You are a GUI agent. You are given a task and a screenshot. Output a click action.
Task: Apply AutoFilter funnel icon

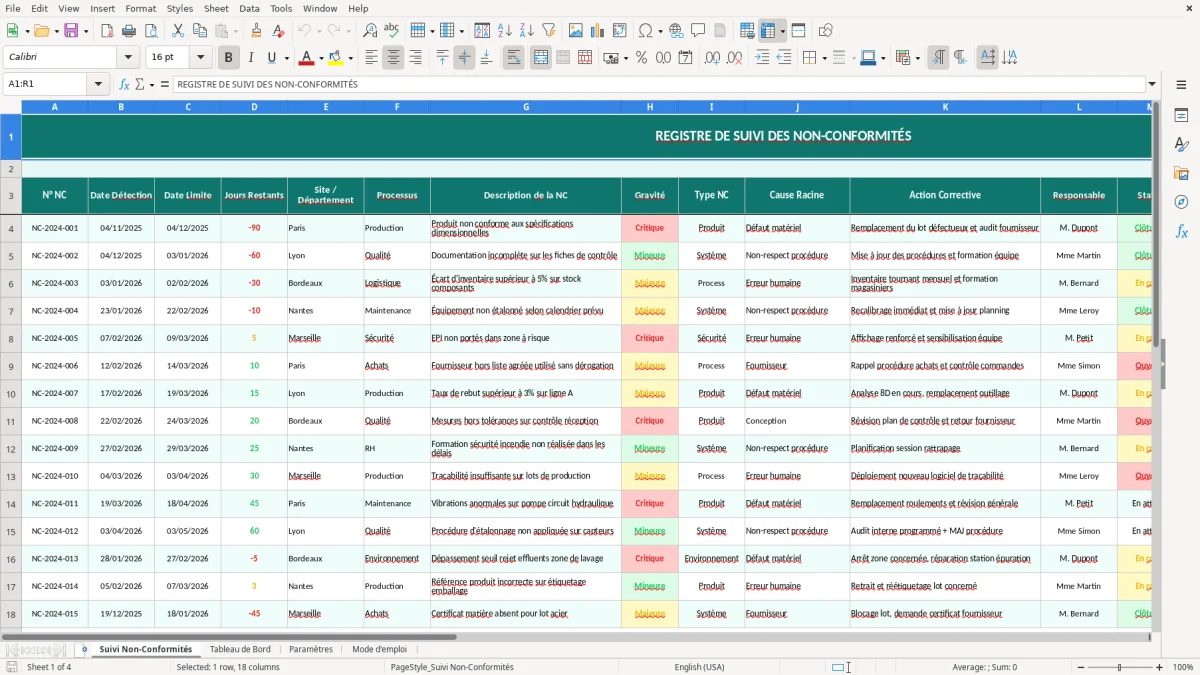click(549, 31)
